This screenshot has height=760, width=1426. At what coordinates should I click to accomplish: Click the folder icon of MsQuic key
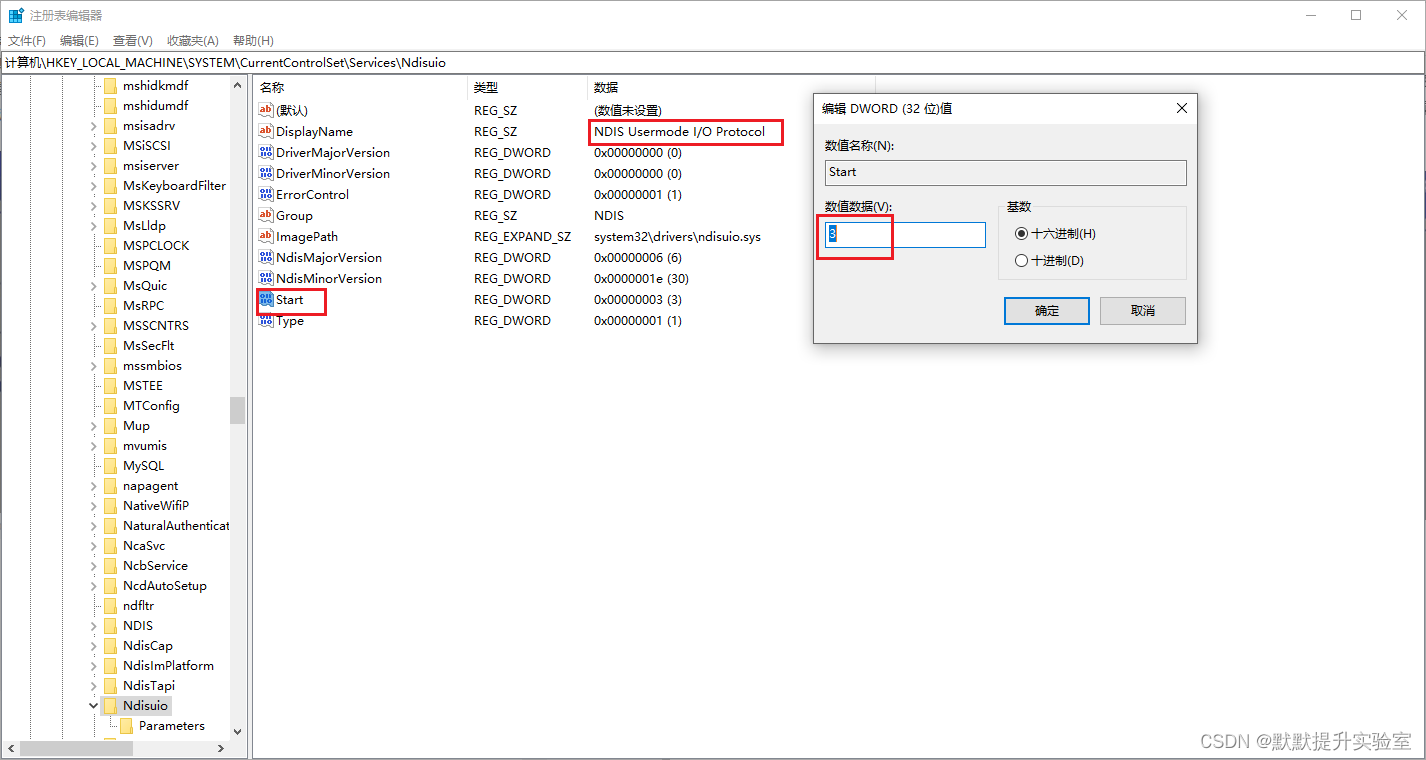pos(110,286)
